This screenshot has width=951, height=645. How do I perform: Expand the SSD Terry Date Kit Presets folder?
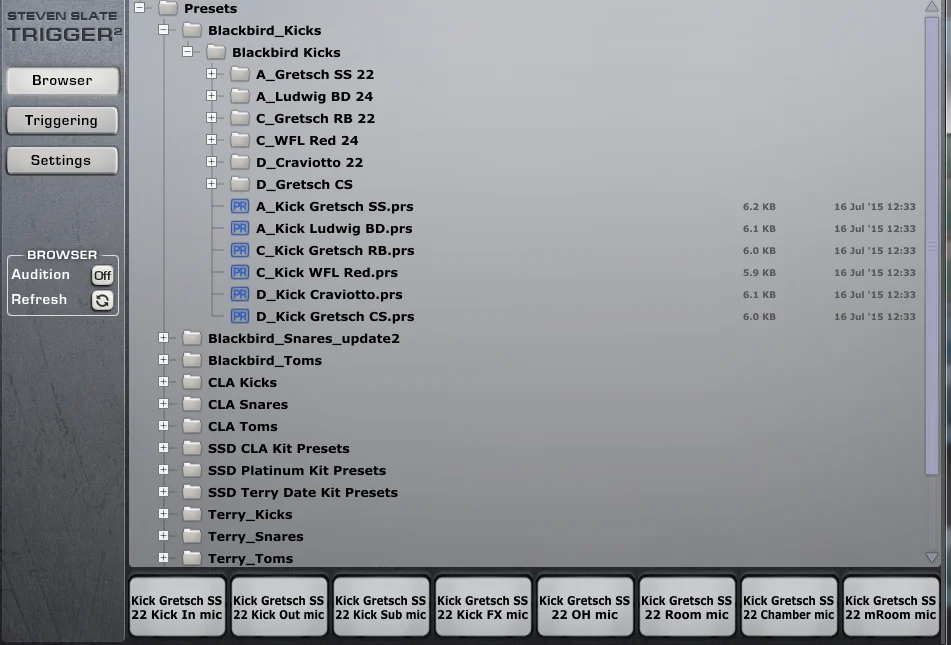point(163,491)
